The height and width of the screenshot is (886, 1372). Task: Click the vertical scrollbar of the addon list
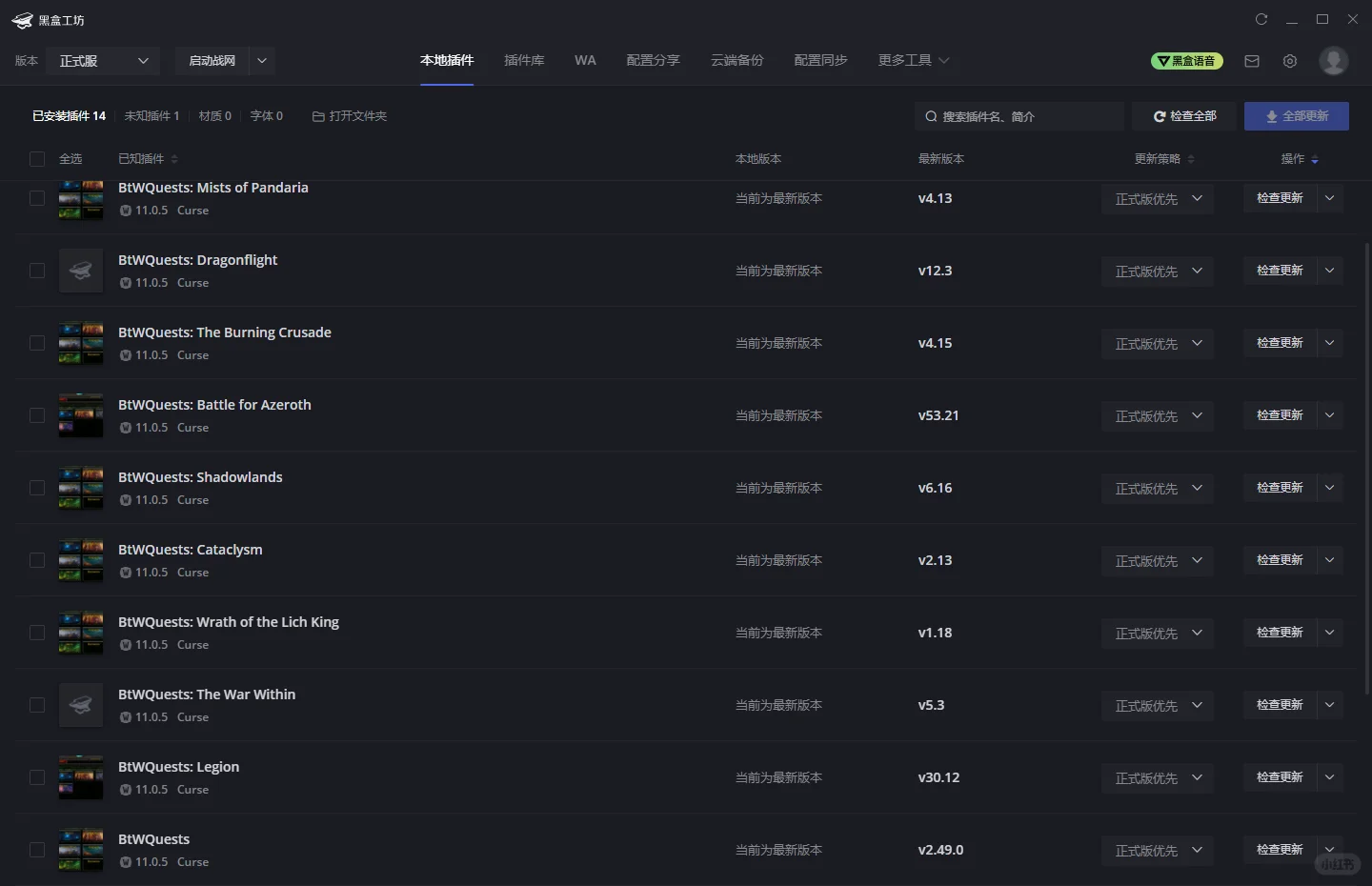[x=1368, y=467]
